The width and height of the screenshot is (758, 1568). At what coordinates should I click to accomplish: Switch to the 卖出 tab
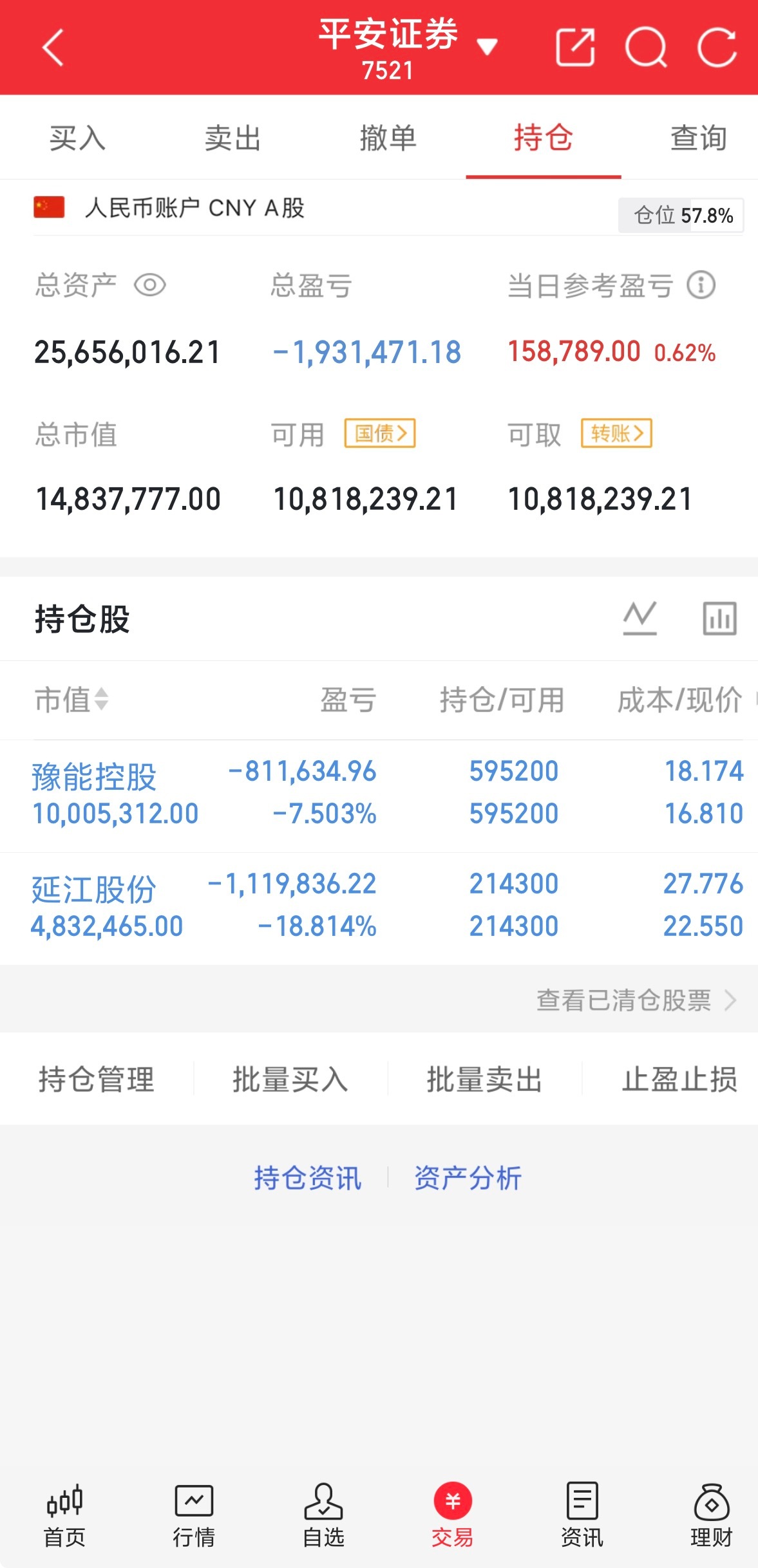[232, 138]
